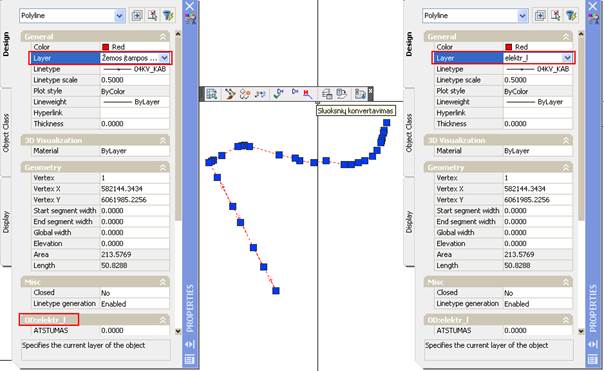Close the left Properties palette
This screenshot has height=371, width=604.
tap(190, 6)
